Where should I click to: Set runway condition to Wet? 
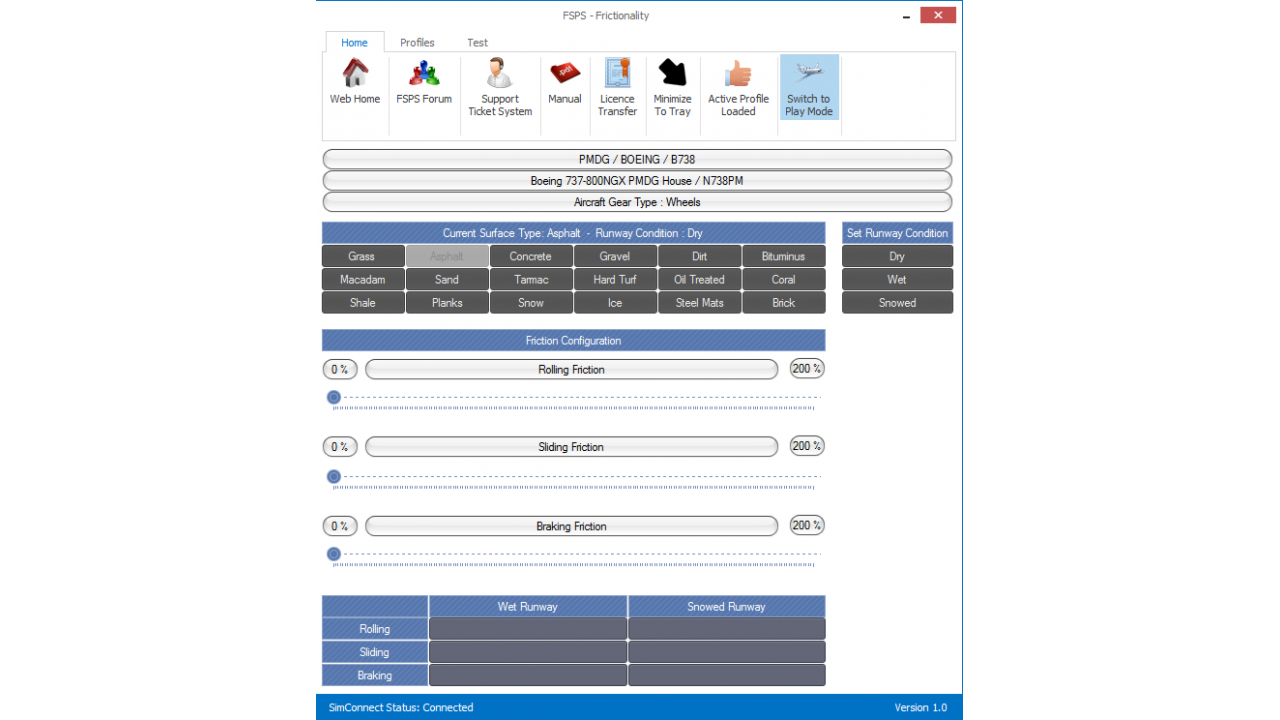click(897, 279)
